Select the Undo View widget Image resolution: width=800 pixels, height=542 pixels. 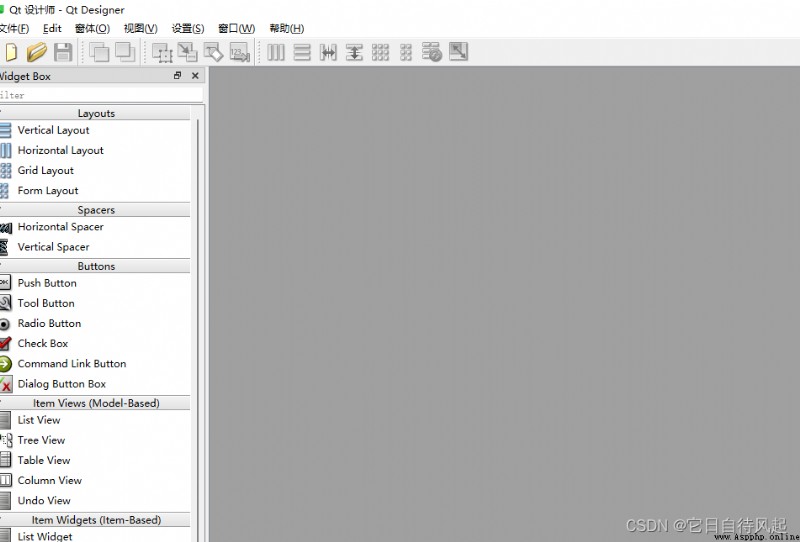(x=95, y=501)
